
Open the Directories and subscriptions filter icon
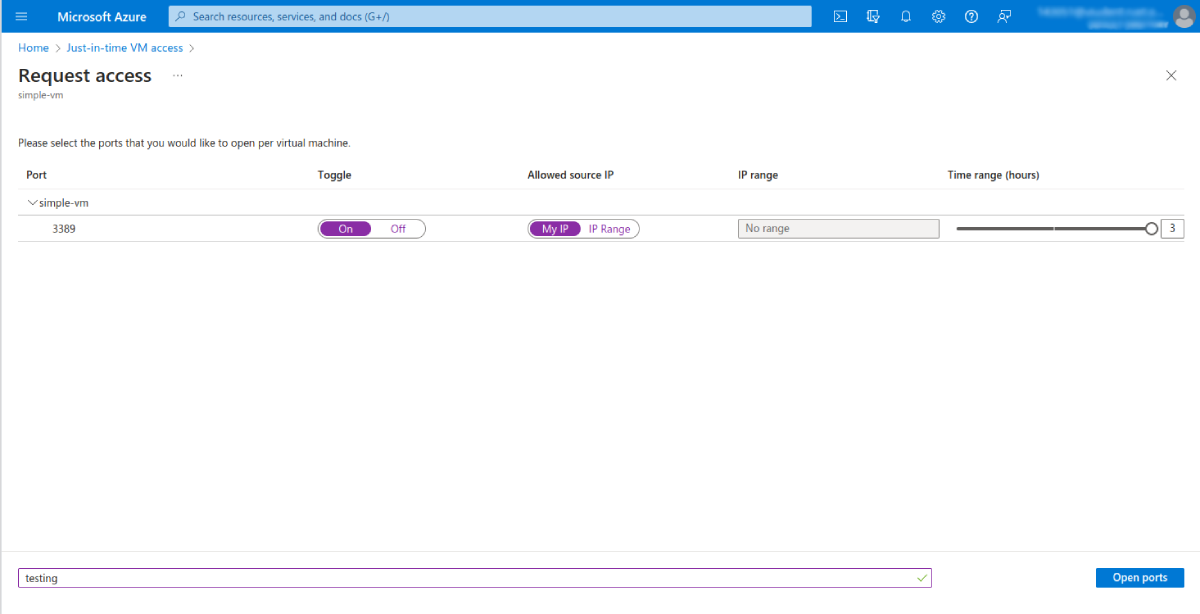pyautogui.click(x=873, y=17)
